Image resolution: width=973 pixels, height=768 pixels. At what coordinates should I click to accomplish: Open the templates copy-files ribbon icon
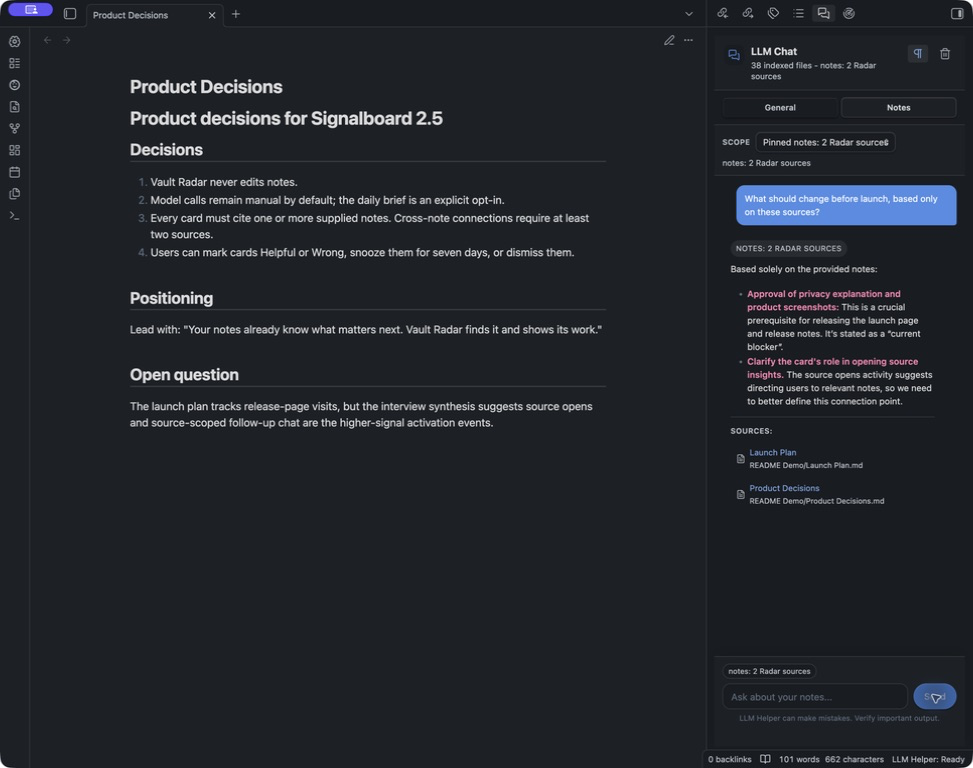pyautogui.click(x=15, y=194)
